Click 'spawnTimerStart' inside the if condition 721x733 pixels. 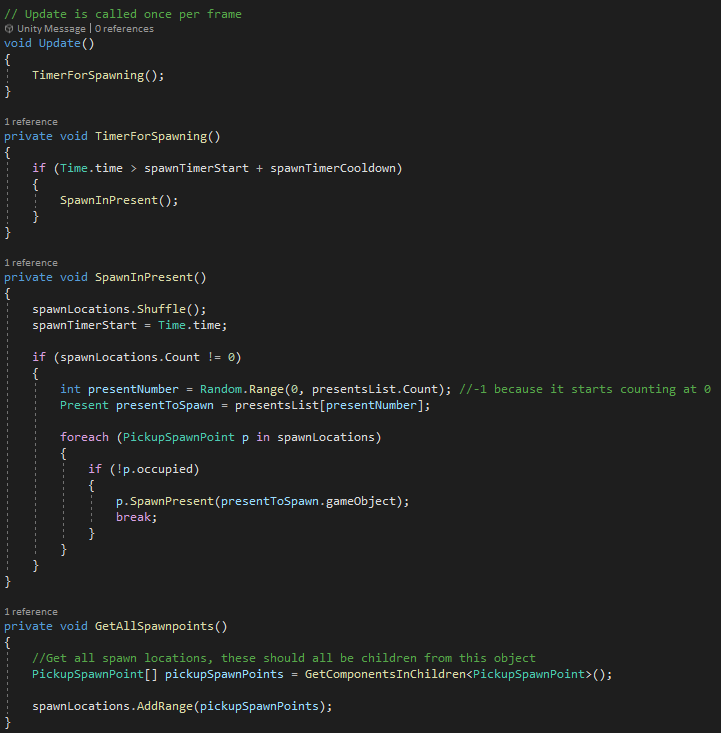pyautogui.click(x=196, y=168)
